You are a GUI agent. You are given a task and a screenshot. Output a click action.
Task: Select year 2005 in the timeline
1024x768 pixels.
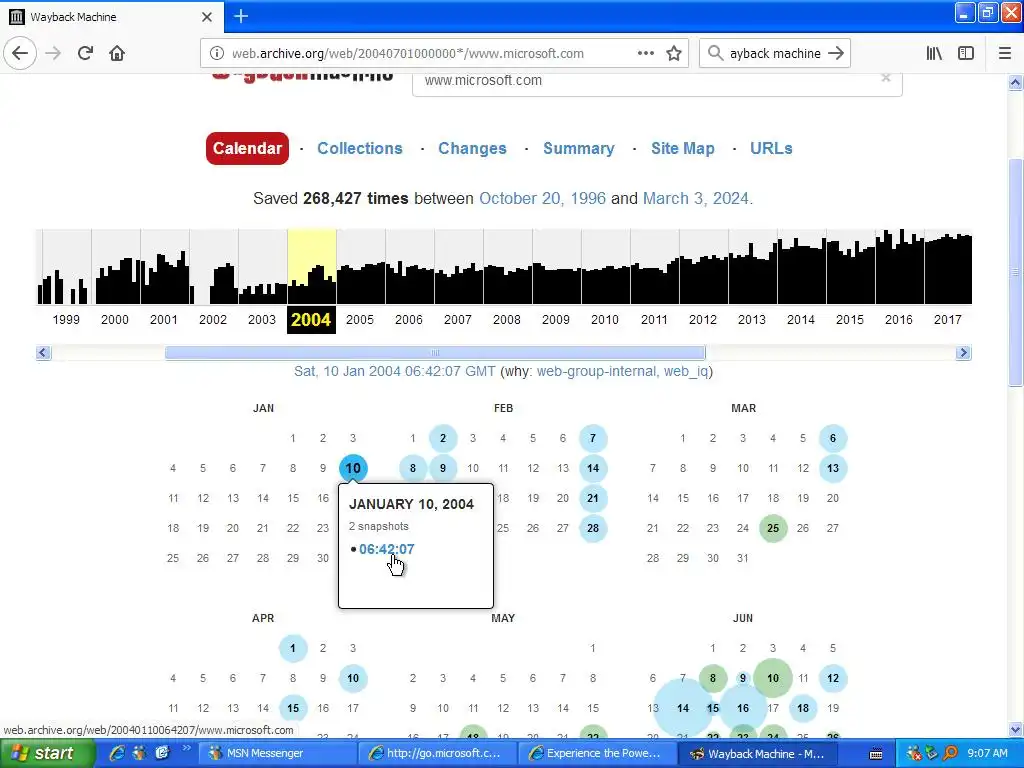click(x=360, y=319)
